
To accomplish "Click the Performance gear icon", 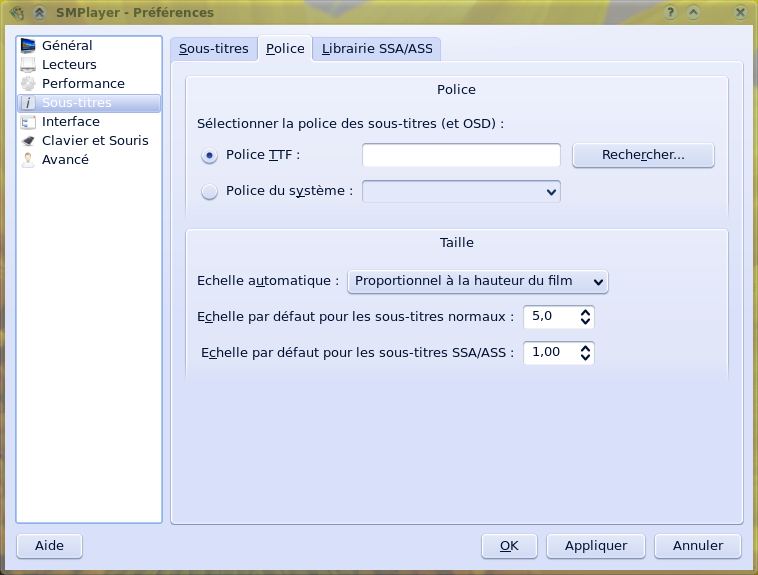I will [x=28, y=84].
